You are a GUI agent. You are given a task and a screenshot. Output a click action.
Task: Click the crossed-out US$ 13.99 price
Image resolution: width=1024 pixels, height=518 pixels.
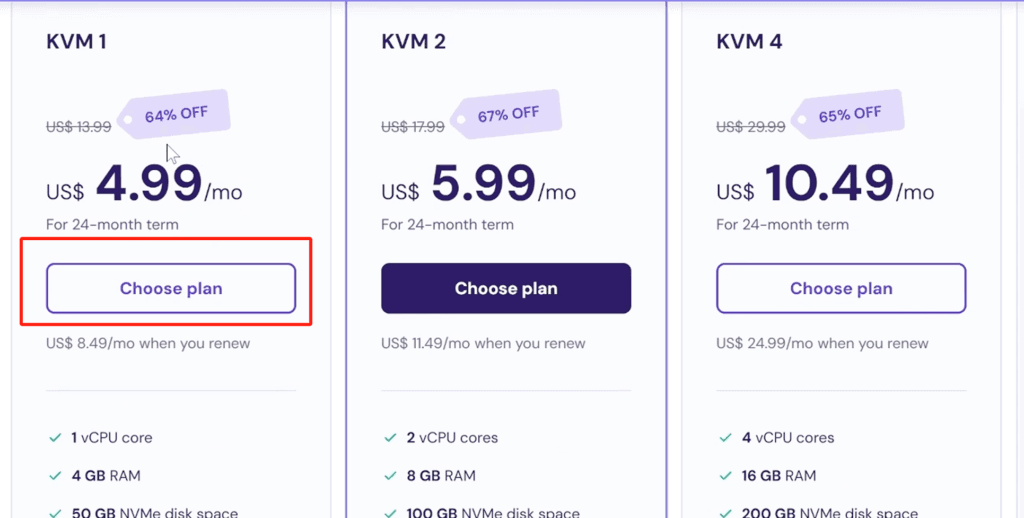[x=79, y=127]
